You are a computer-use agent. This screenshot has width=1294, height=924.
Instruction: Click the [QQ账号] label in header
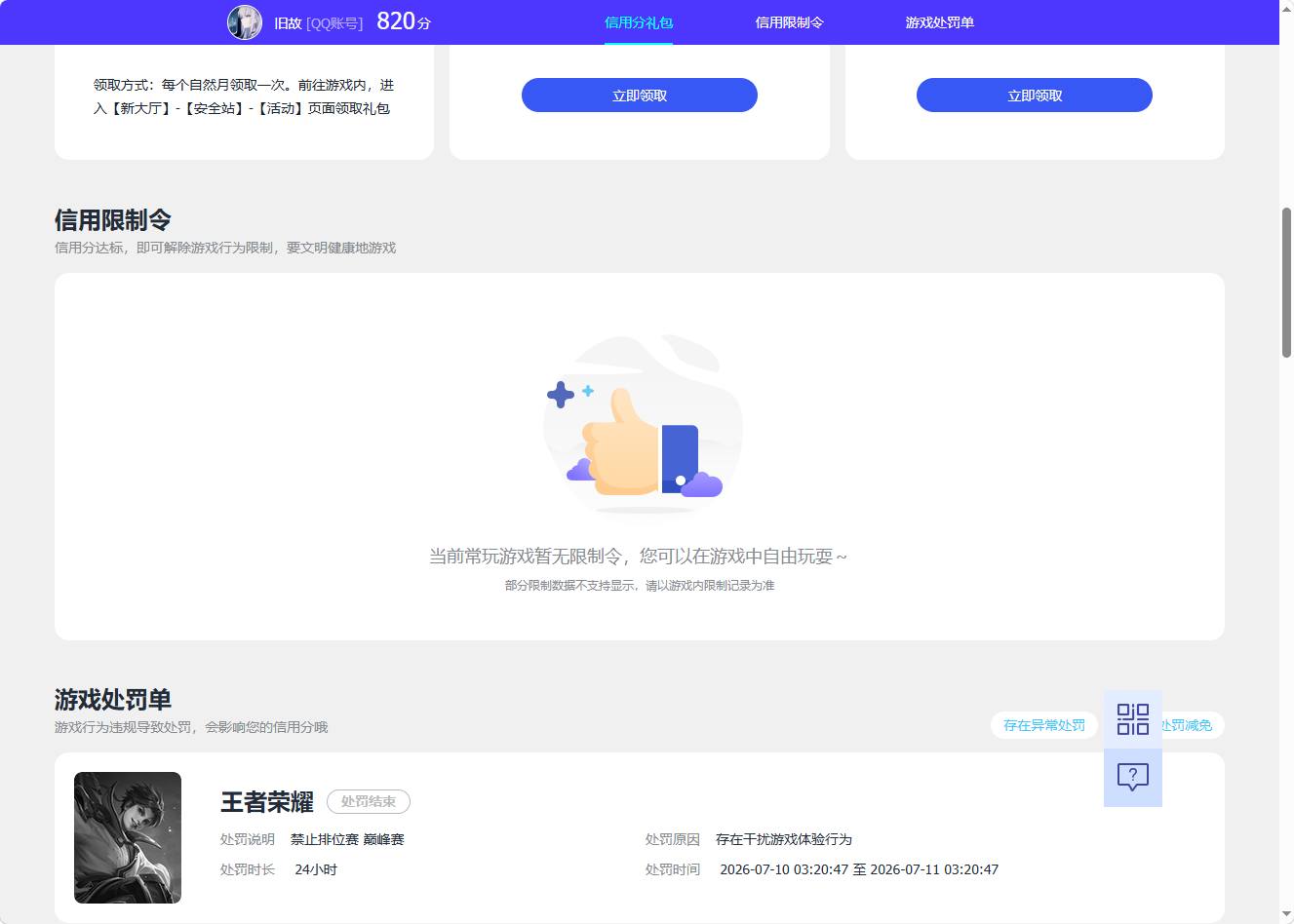tap(334, 23)
